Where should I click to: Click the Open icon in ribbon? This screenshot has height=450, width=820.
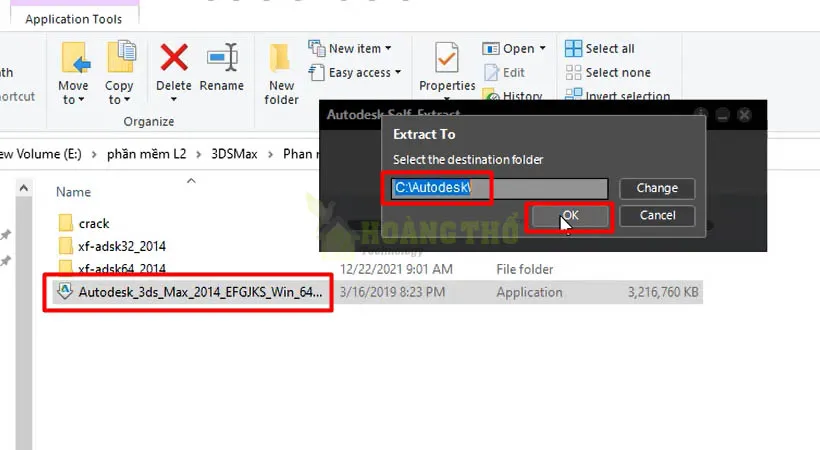pos(491,49)
